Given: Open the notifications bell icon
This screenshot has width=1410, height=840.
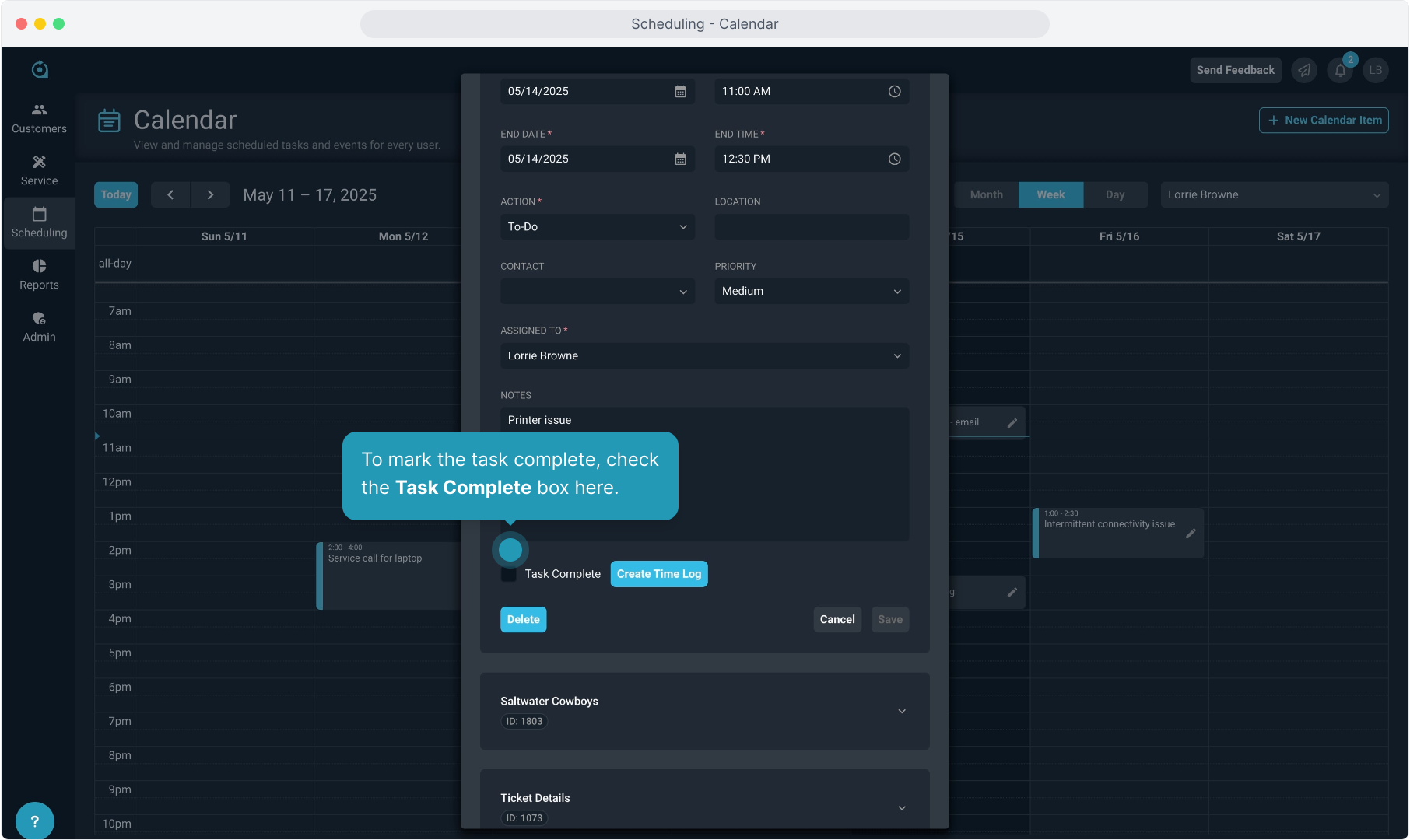Looking at the screenshot, I should (x=1340, y=70).
